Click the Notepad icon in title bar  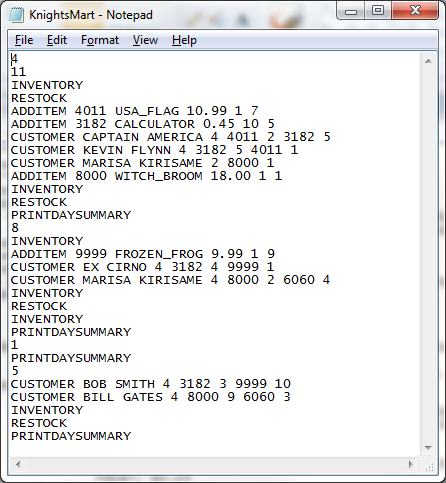[17, 15]
